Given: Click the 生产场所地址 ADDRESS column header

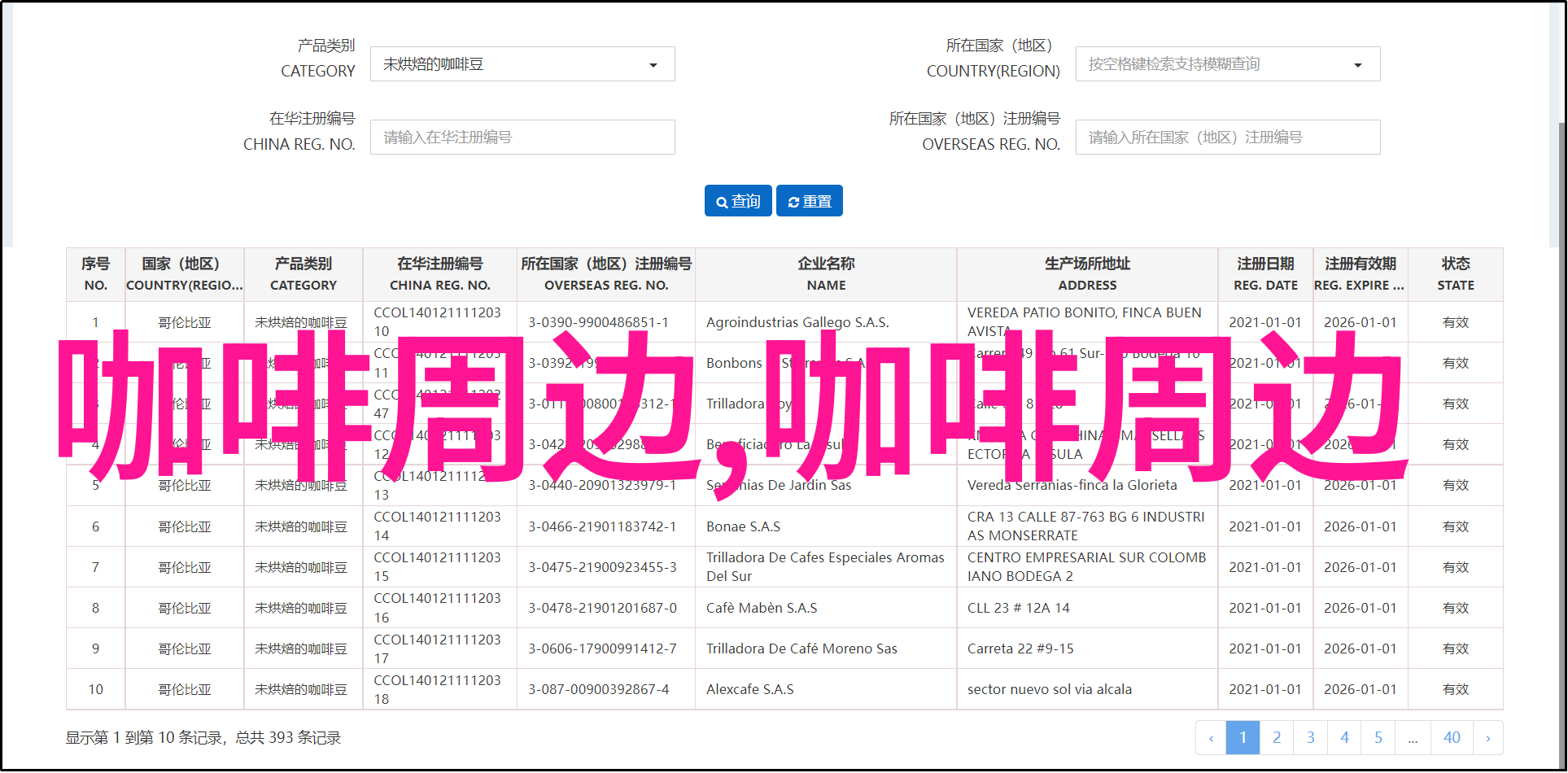Looking at the screenshot, I should [1087, 274].
